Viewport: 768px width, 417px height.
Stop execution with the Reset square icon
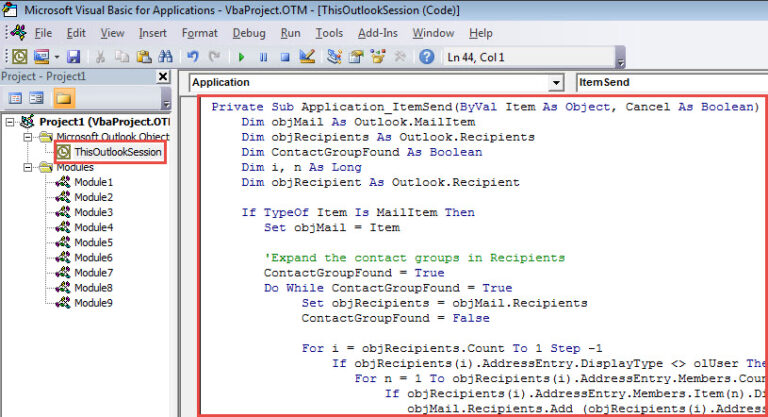pos(285,57)
